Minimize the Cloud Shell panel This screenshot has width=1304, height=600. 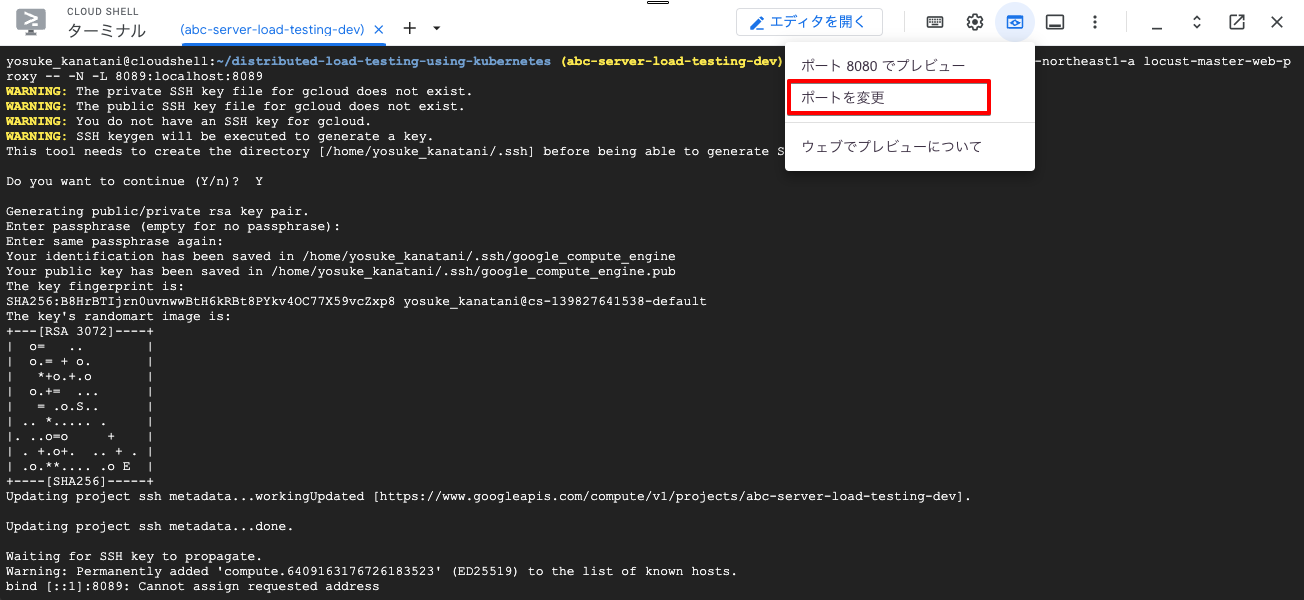1156,22
